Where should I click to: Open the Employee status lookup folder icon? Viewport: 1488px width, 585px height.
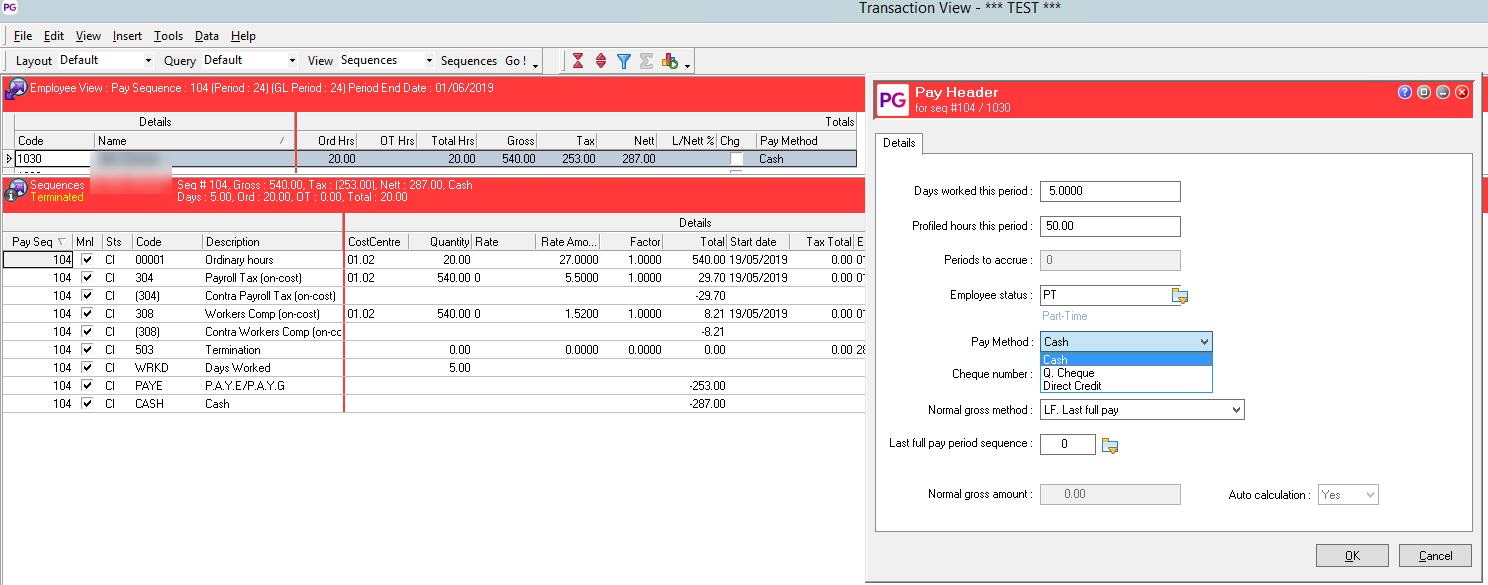click(x=1180, y=296)
